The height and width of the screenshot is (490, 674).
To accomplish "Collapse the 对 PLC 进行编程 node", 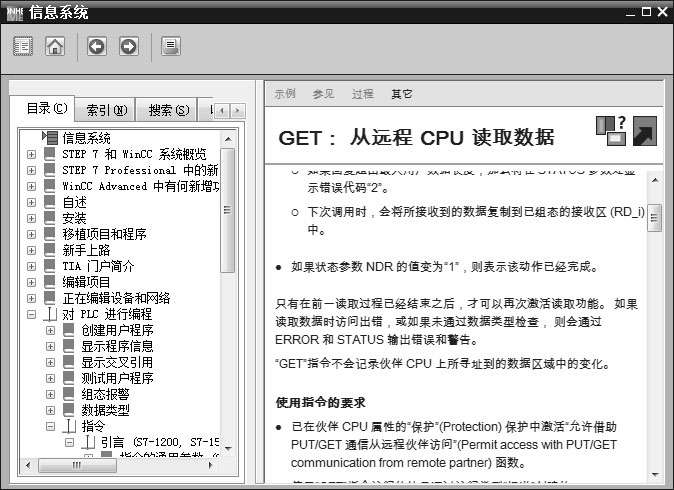I will 31,314.
